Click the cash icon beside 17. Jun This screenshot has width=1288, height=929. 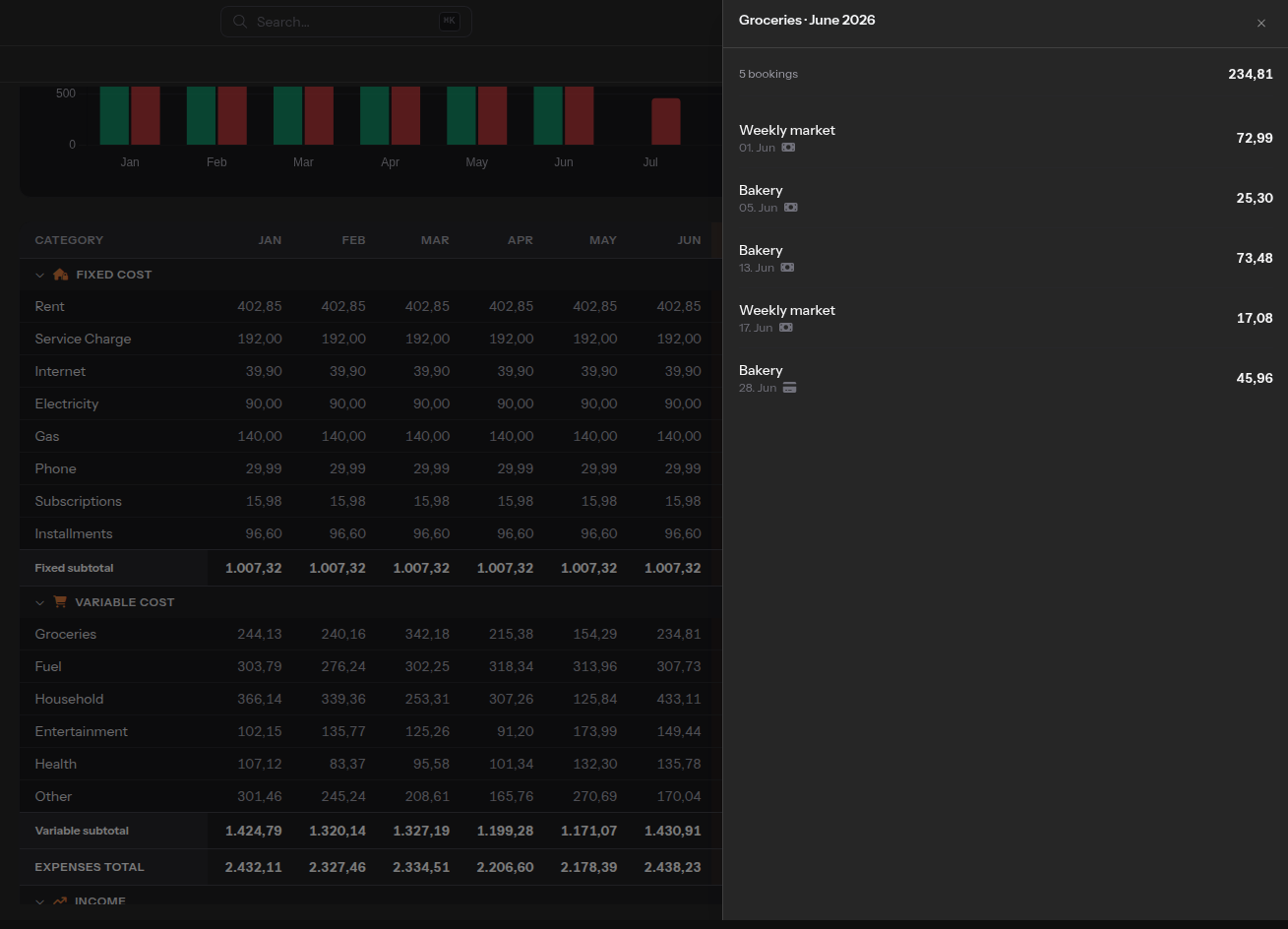click(x=785, y=328)
